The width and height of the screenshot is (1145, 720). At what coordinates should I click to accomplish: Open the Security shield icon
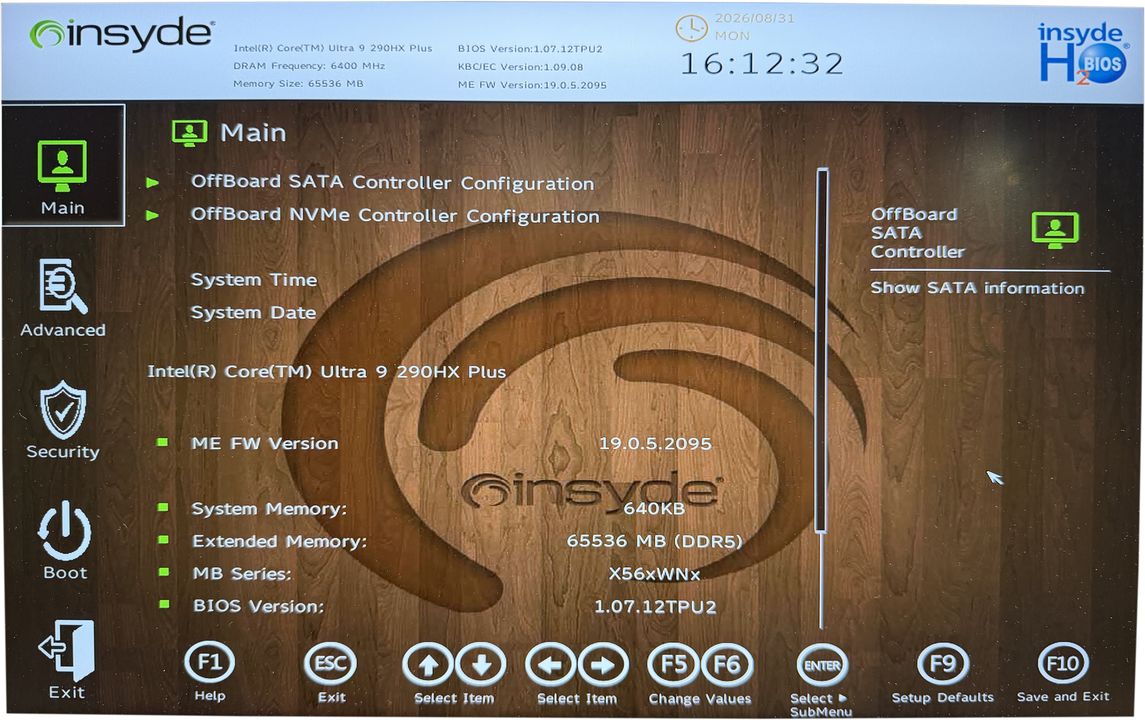click(63, 410)
